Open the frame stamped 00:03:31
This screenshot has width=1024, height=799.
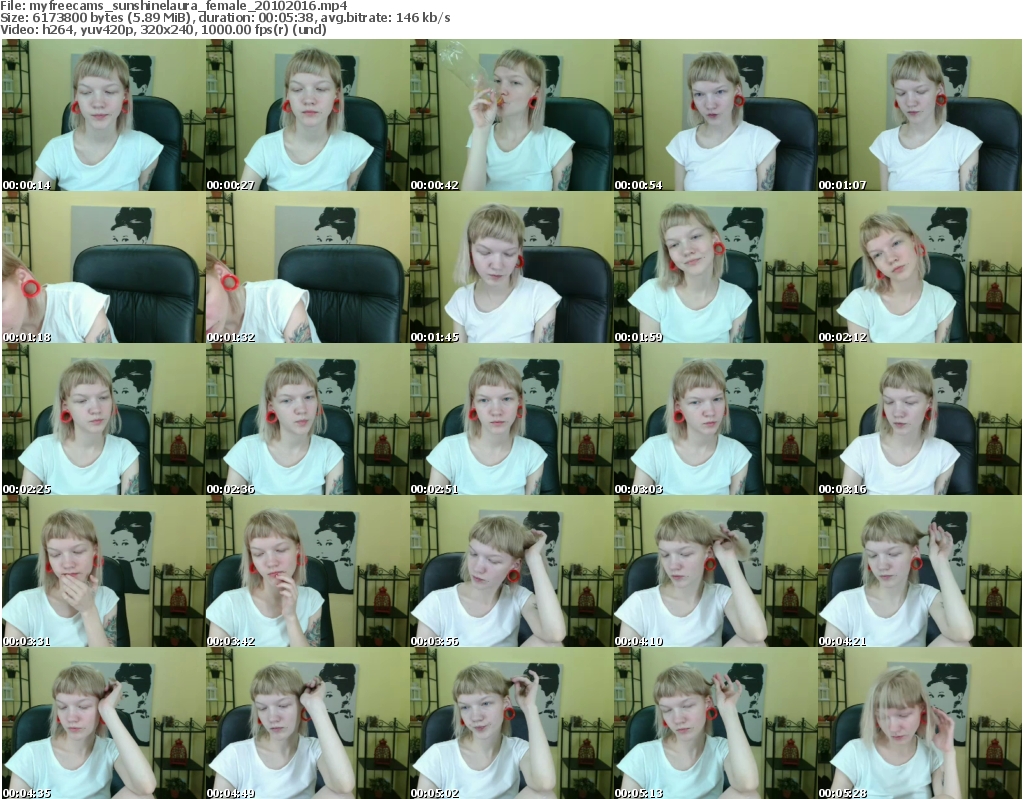[x=103, y=572]
